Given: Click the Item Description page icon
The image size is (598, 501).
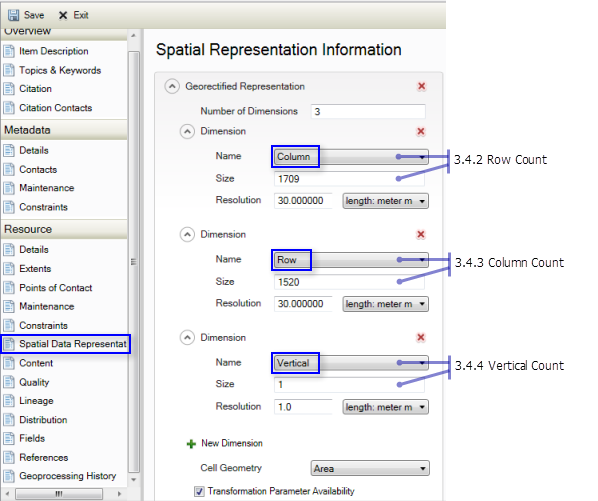Looking at the screenshot, I should click(9, 51).
